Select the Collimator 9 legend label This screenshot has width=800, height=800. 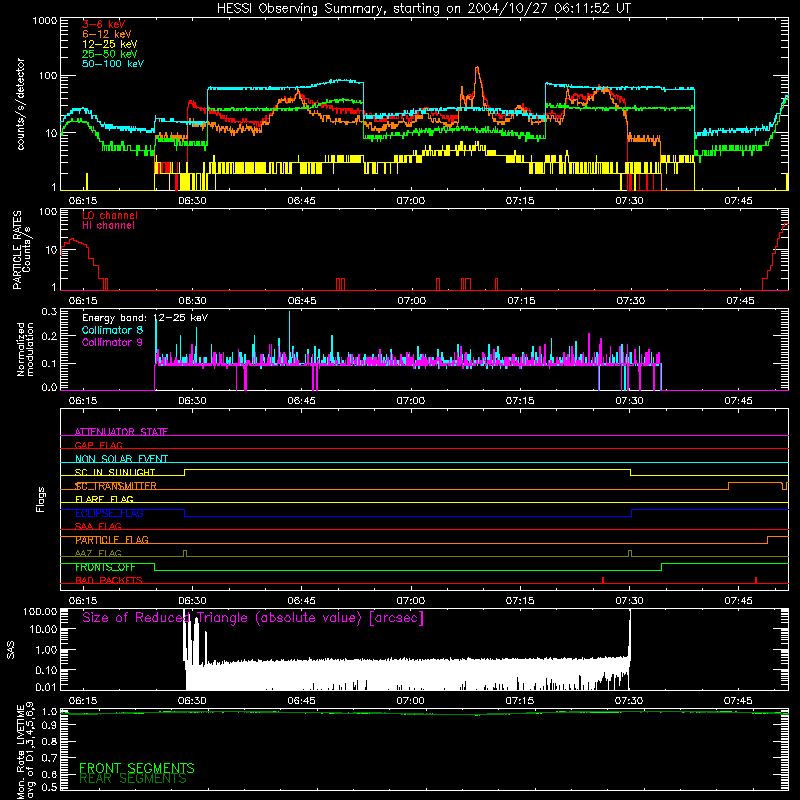(112, 342)
